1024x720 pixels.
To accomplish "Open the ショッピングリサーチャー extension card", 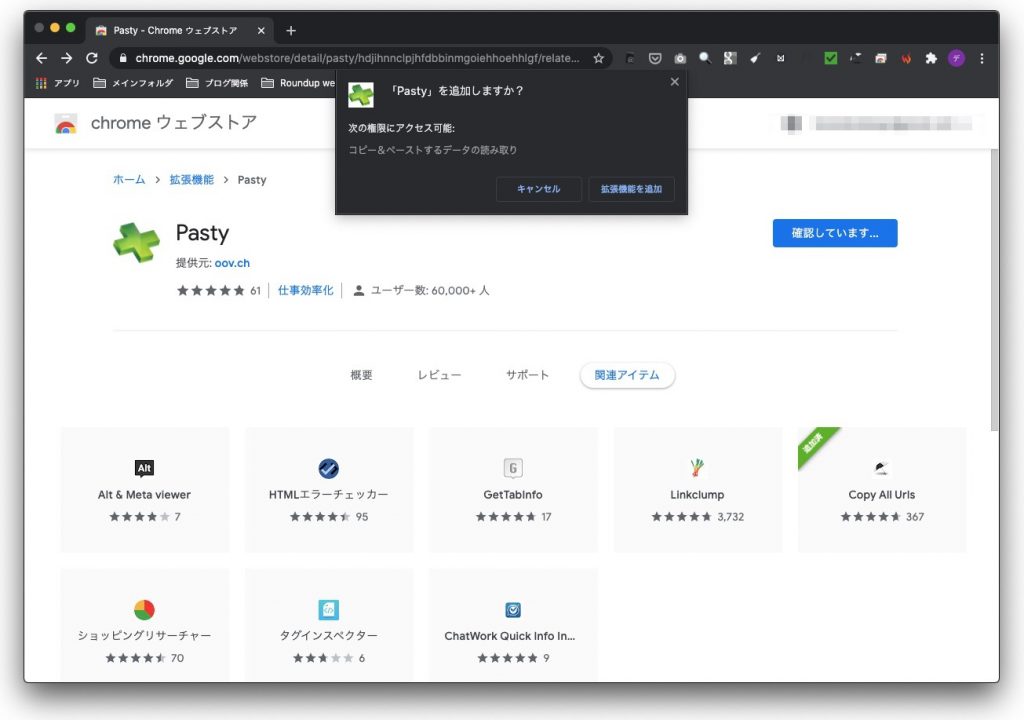I will point(144,625).
